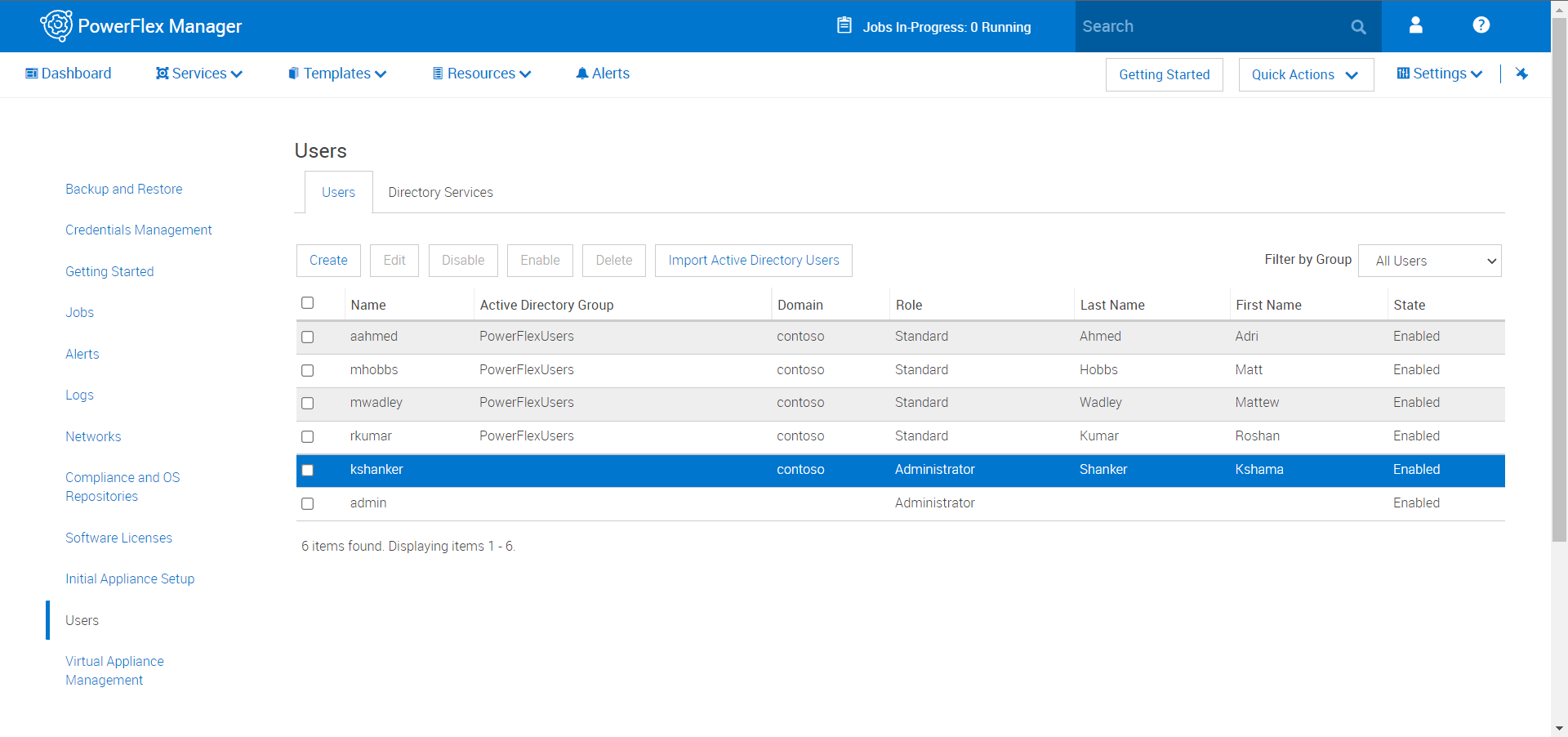Open the Jobs In-Progress clipboard icon
This screenshot has height=737, width=1568.
click(x=844, y=25)
